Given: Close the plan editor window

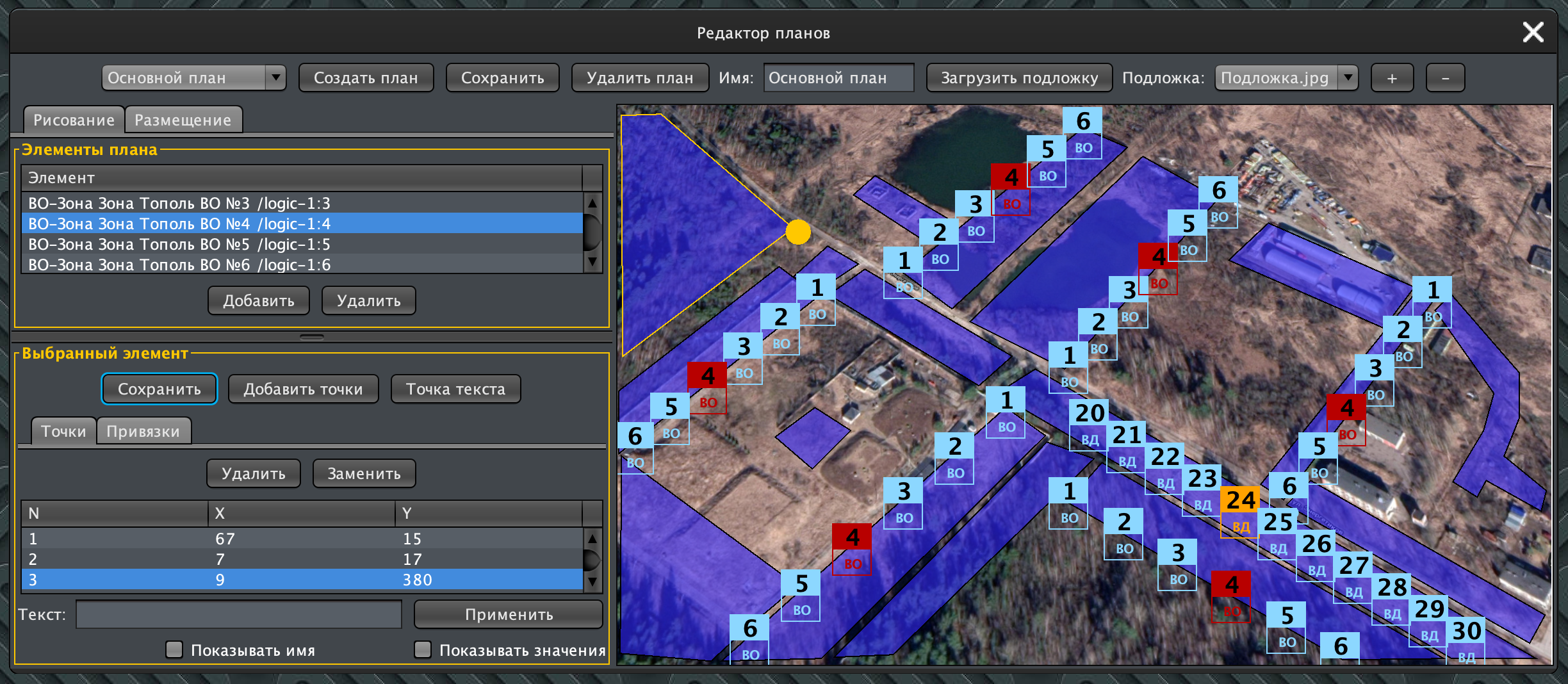Looking at the screenshot, I should coord(1533,32).
